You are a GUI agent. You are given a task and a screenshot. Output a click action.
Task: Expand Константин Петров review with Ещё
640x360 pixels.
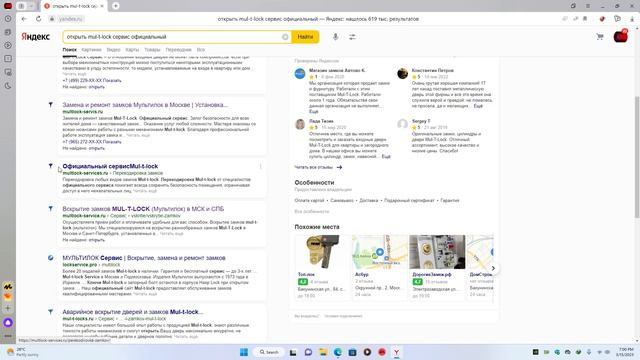coord(478,106)
